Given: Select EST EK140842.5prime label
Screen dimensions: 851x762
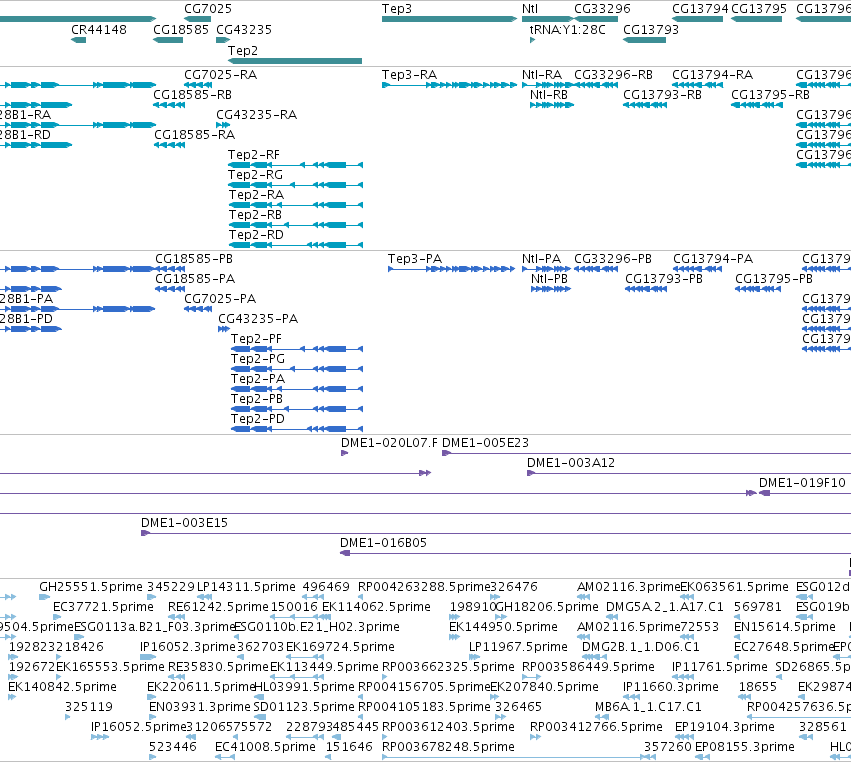Looking at the screenshot, I should pos(62,687).
